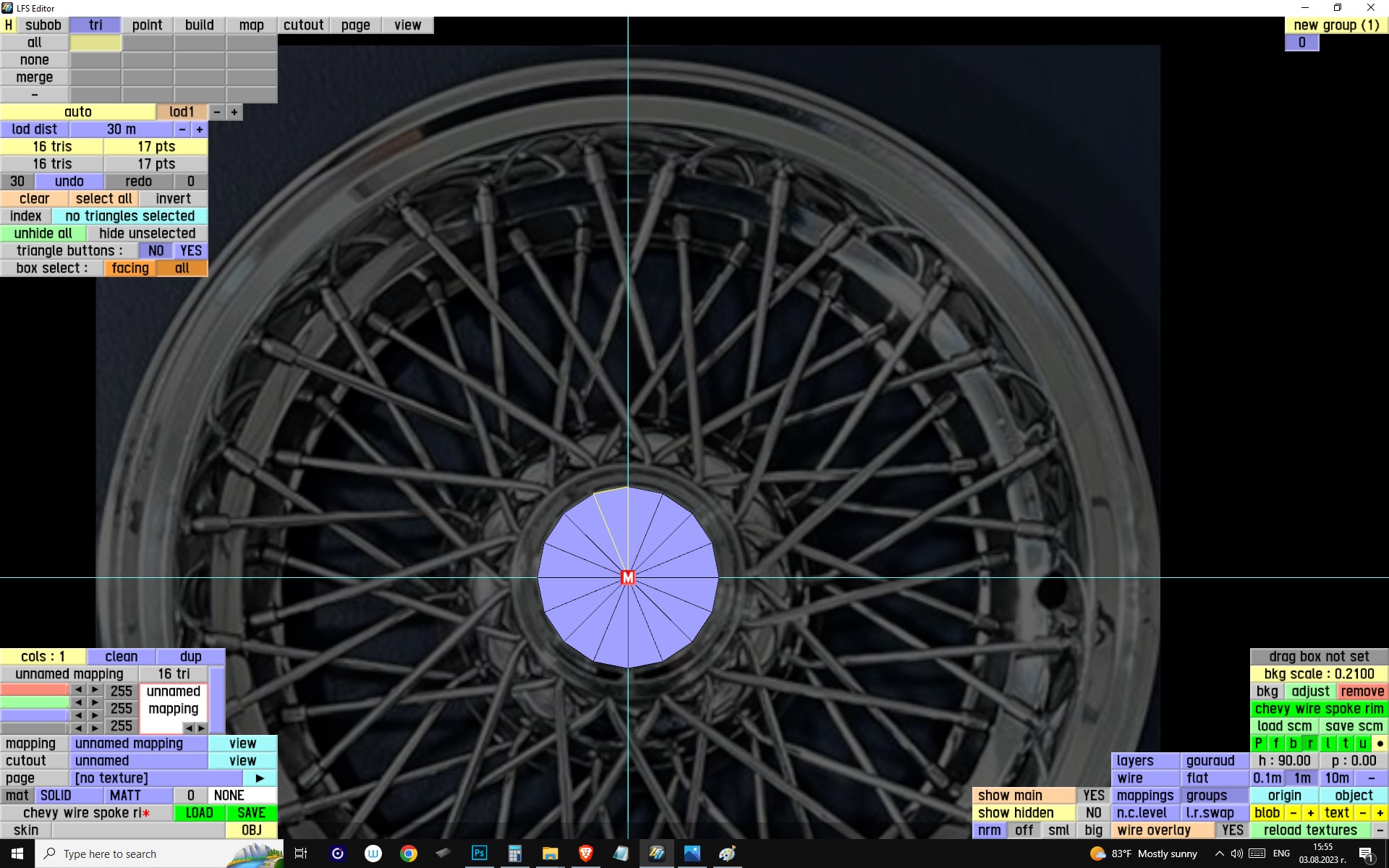Click plus next to lod dist
Screen dimensions: 1389x868
(x=200, y=129)
